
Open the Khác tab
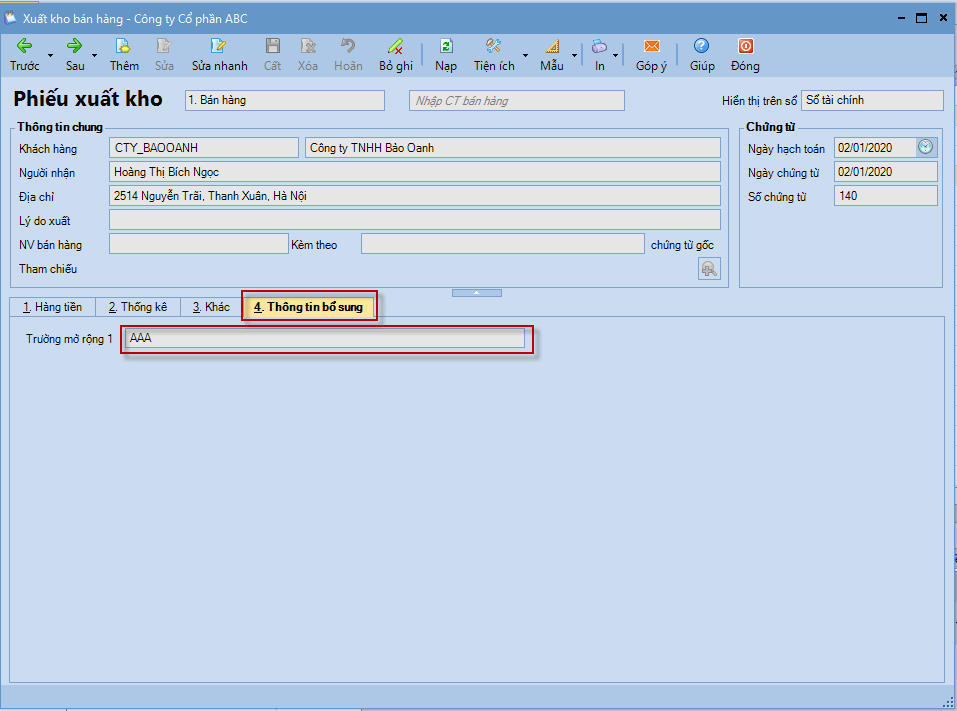coord(211,307)
